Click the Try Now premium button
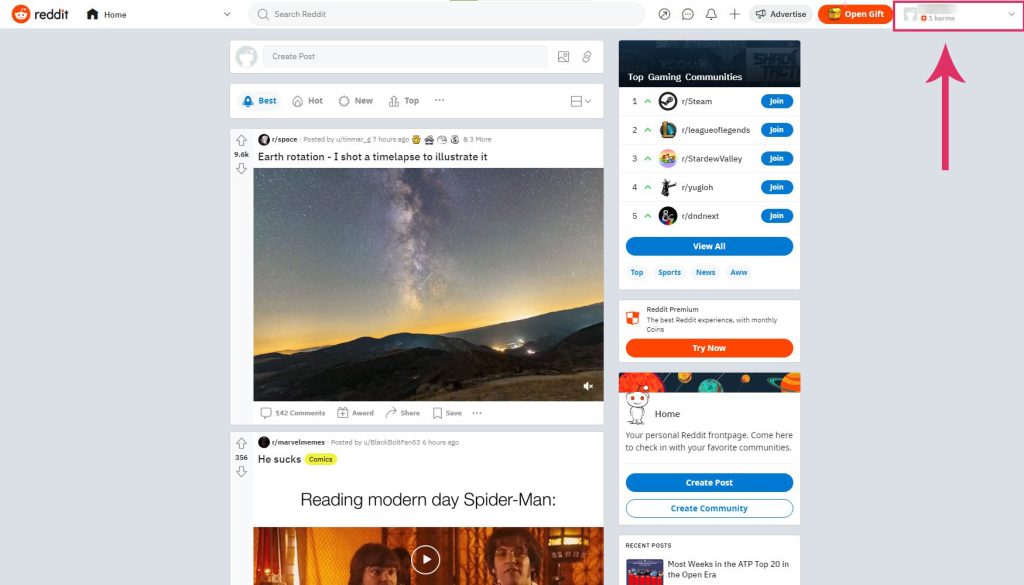Viewport: 1024px width, 585px height. pos(709,348)
